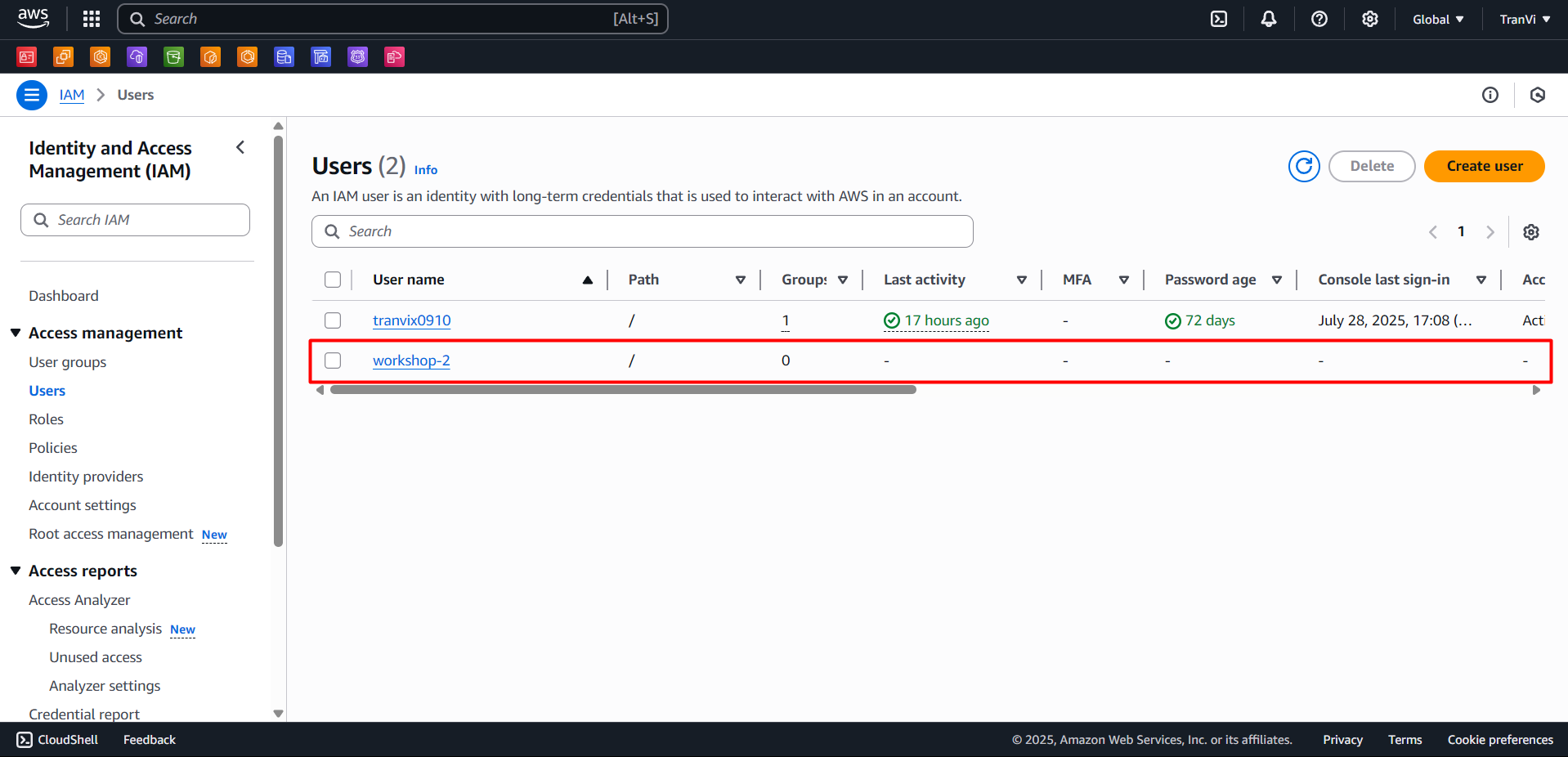Open the purple security shield service shortcut
Screen dimensions: 1568x757
tap(357, 56)
